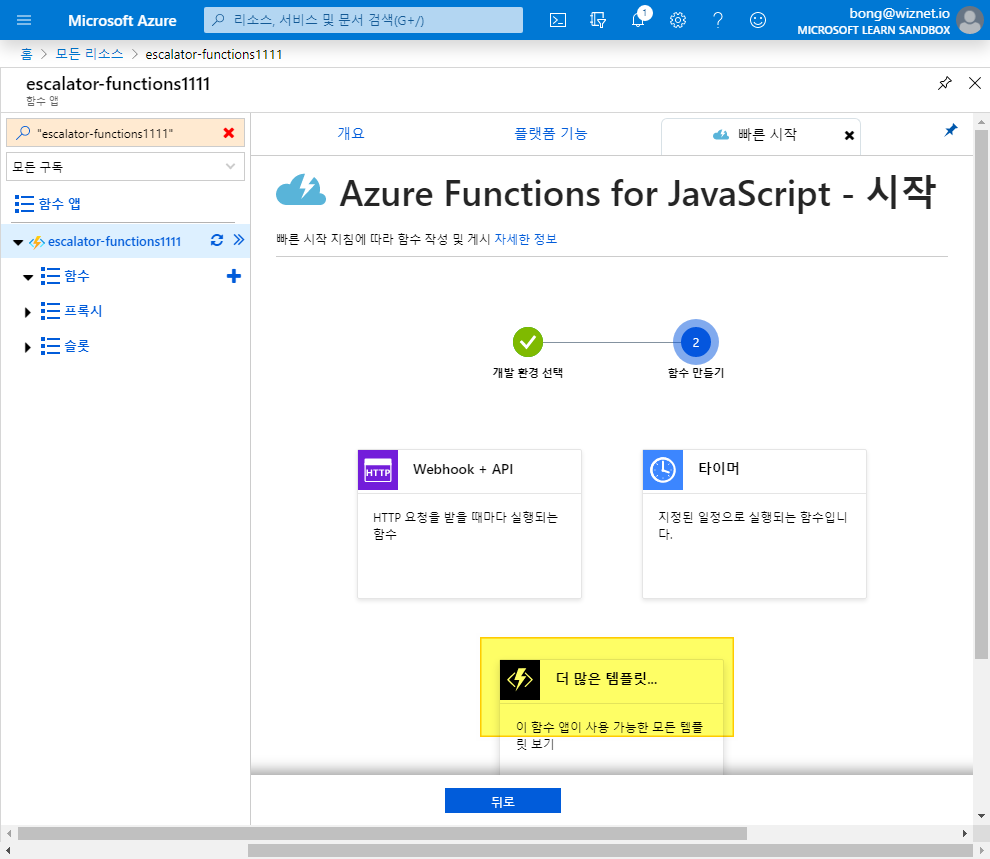
Task: Click the completed development environment step
Action: pyautogui.click(x=528, y=342)
